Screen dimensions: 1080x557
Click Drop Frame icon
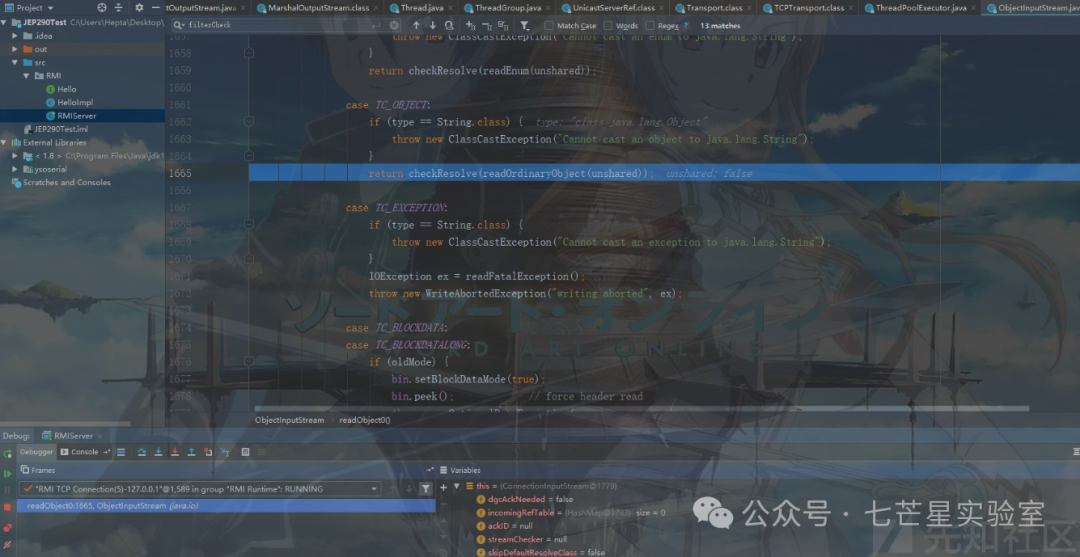pyautogui.click(x=207, y=452)
